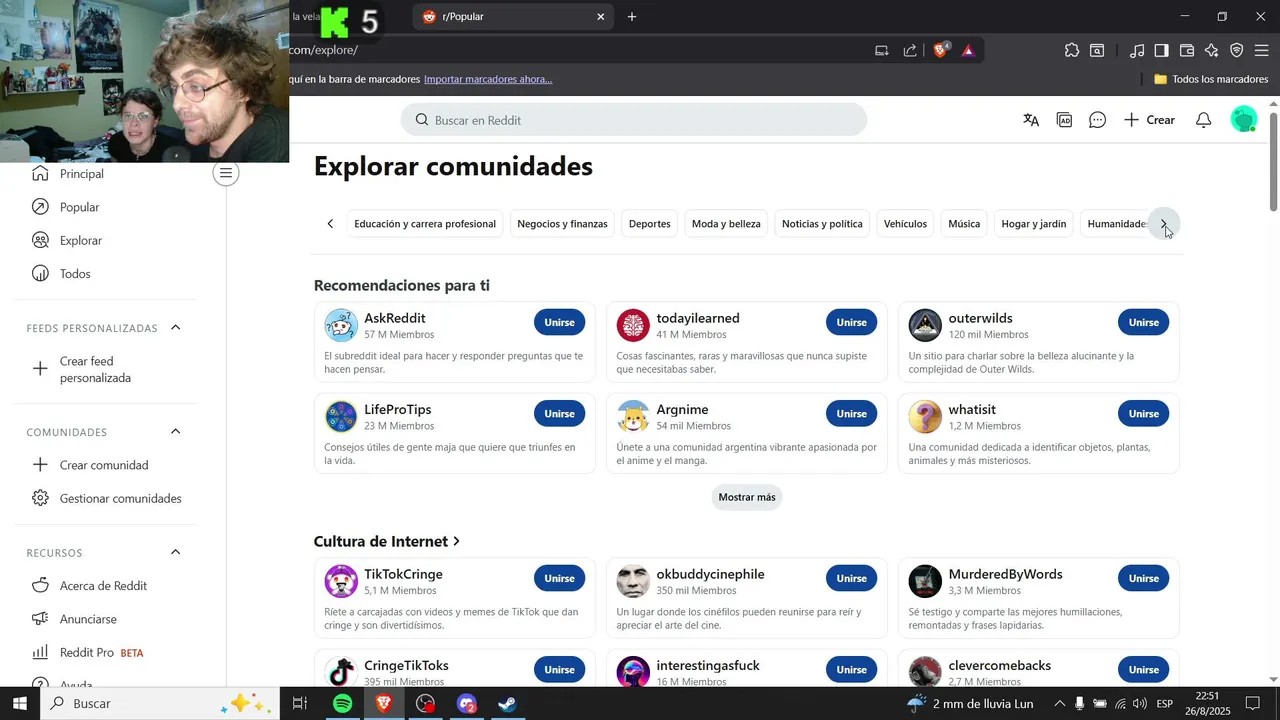Open the Reddit user avatar menu
This screenshot has height=720, width=1280.
[x=1244, y=120]
